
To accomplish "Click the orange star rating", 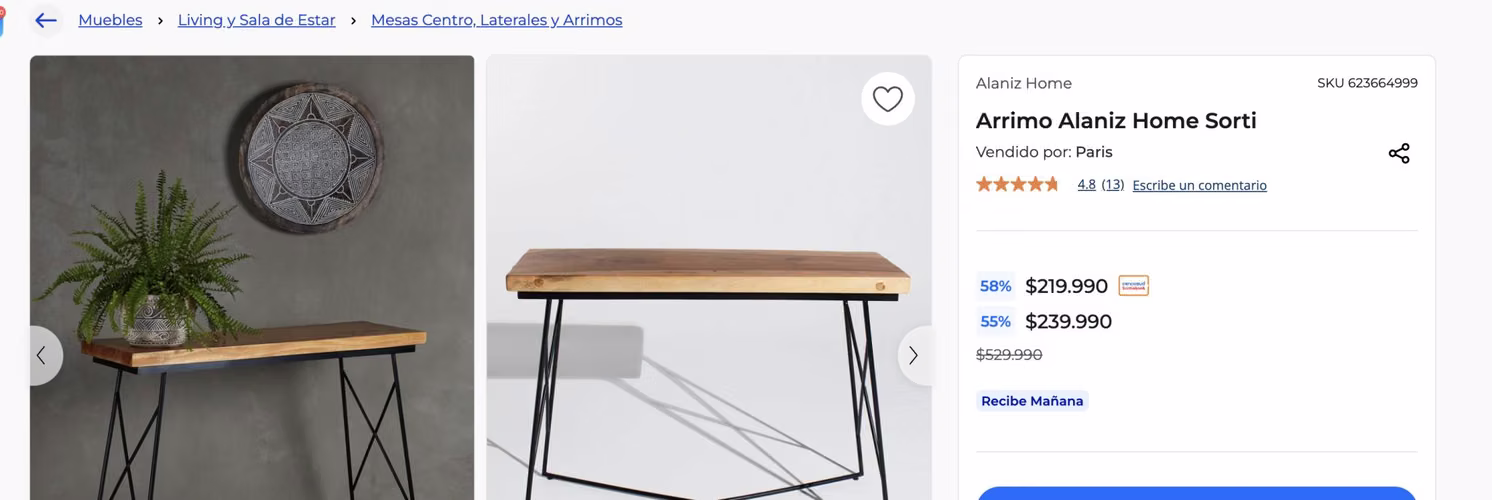I will pyautogui.click(x=1017, y=184).
